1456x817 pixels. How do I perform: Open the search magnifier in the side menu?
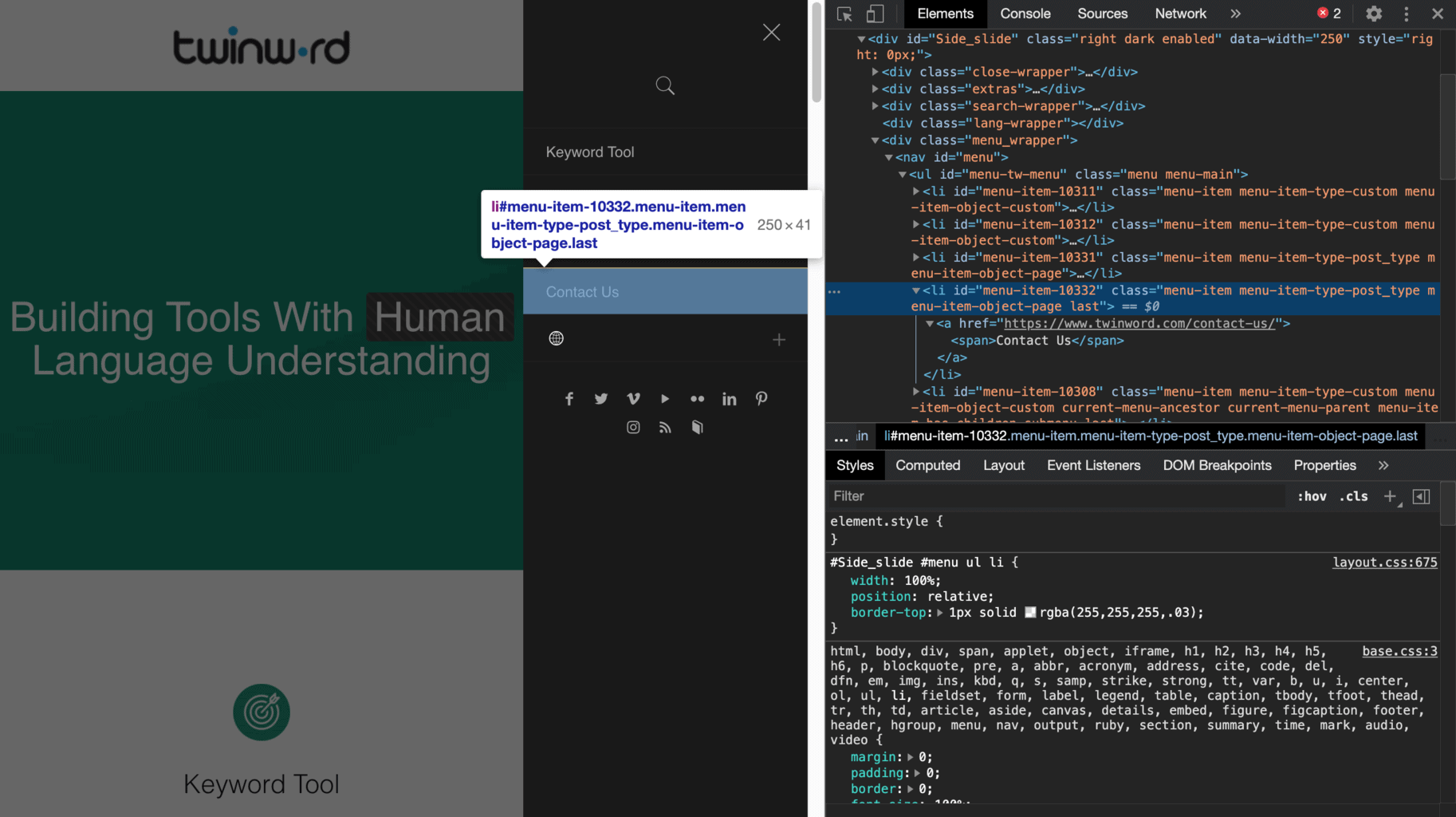coord(664,85)
